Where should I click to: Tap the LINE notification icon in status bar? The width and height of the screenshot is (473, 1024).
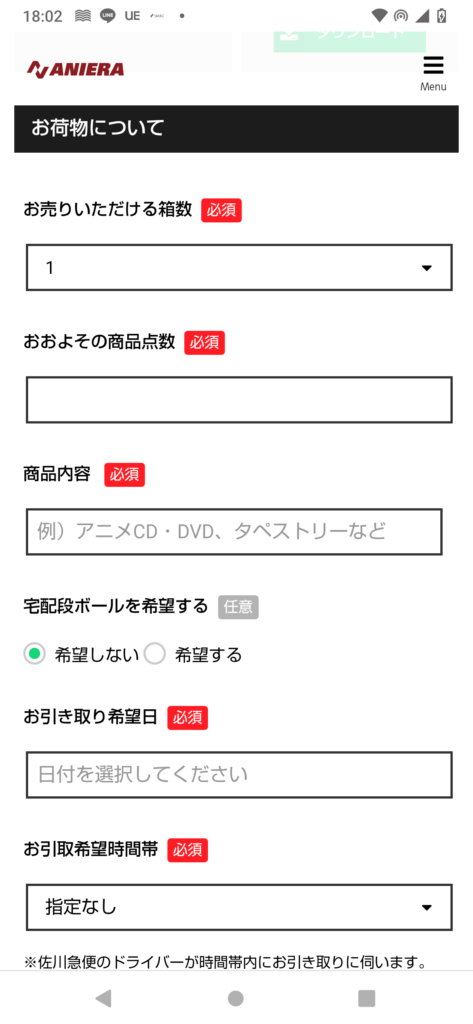(108, 16)
